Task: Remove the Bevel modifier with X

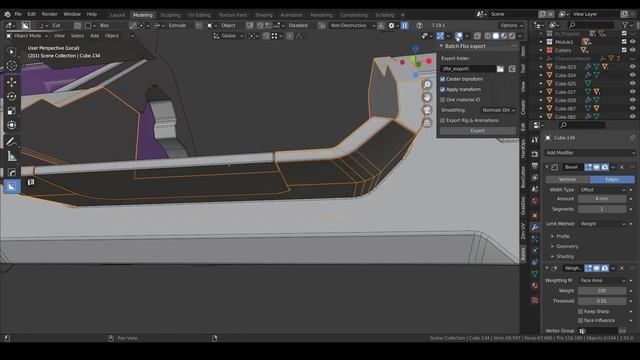Action: pyautogui.click(x=622, y=167)
